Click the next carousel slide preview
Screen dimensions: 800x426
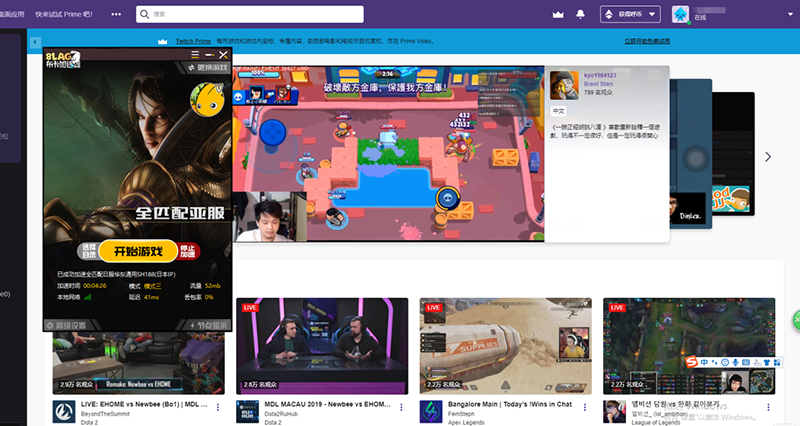[x=690, y=153]
